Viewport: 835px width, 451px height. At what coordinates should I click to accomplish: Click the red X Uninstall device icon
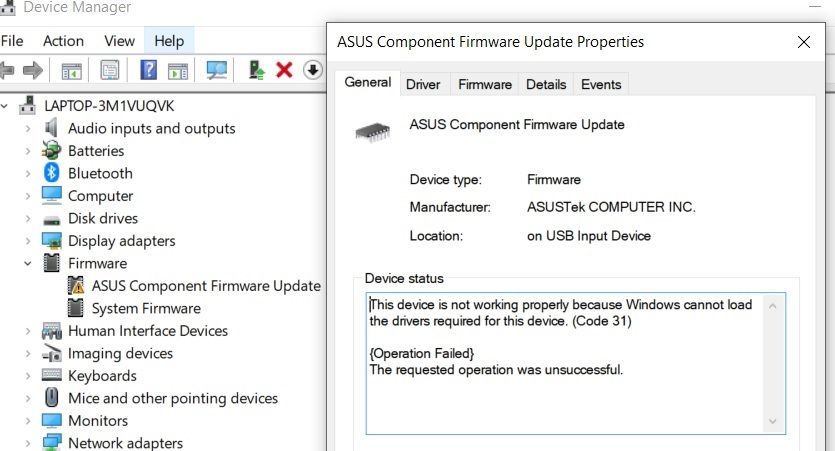click(x=284, y=70)
